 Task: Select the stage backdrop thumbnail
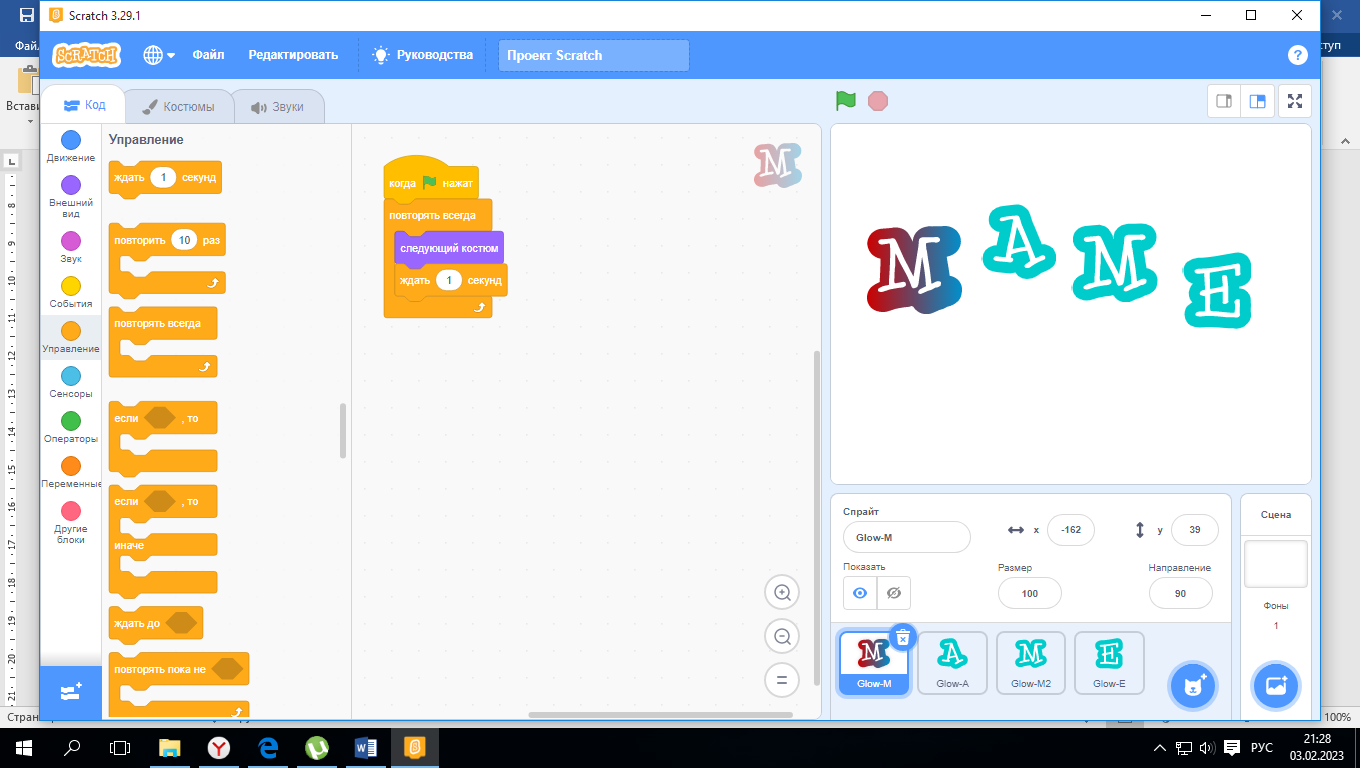coord(1275,564)
